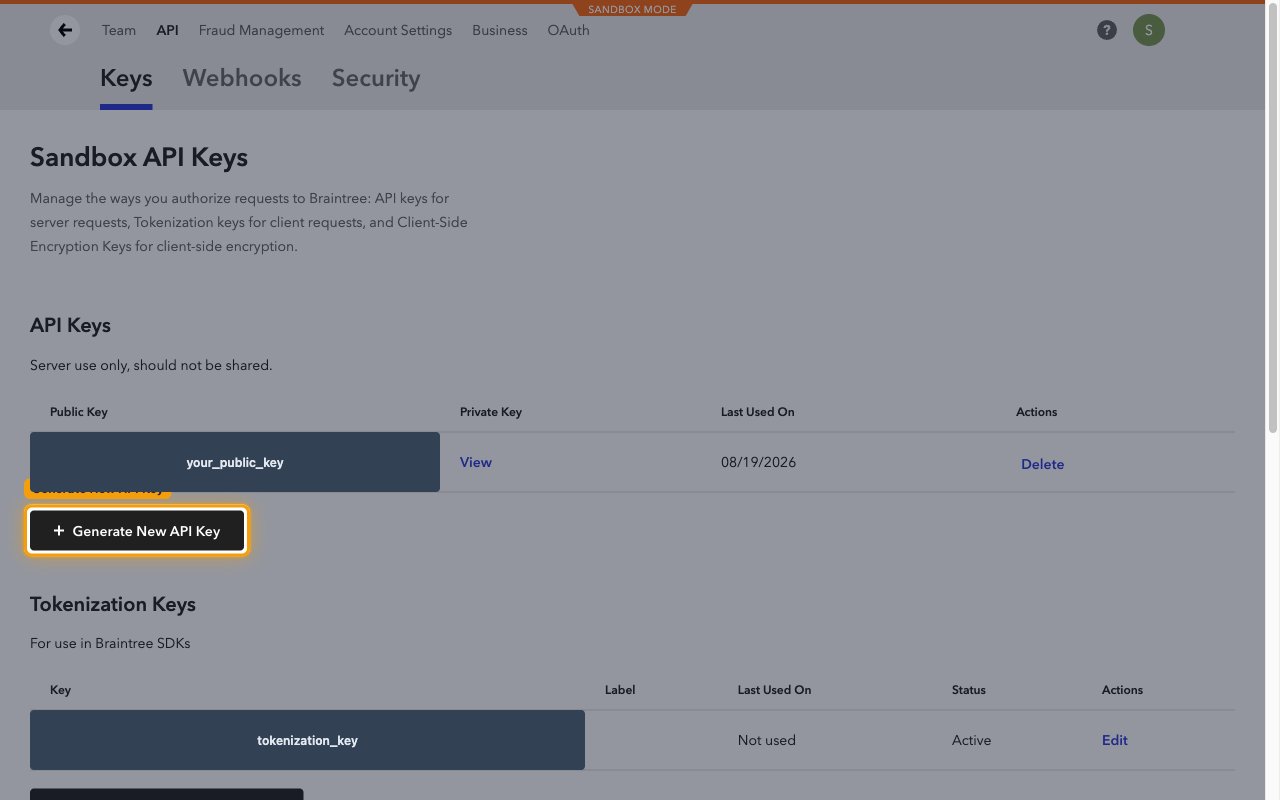The width and height of the screenshot is (1280, 800).
Task: Go back using the arrow icon
Action: (x=65, y=30)
